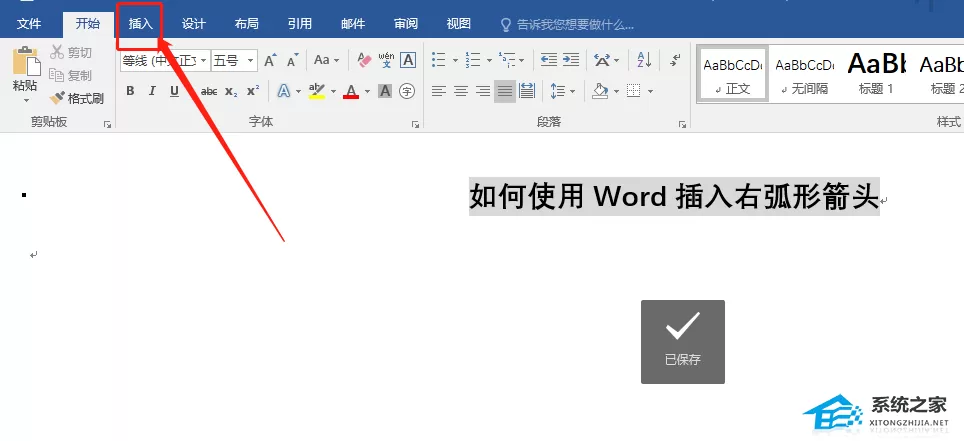Switch to the 插入 ribbon tab
Screen dimensions: 964x441
[x=140, y=24]
